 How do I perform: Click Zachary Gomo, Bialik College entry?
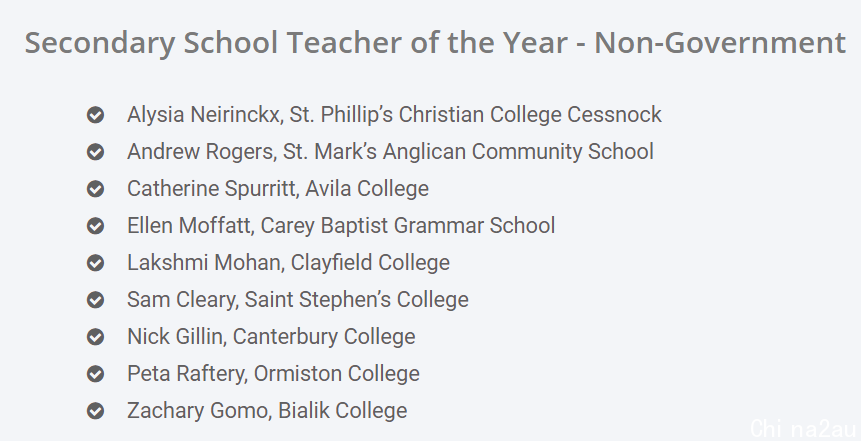[267, 411]
